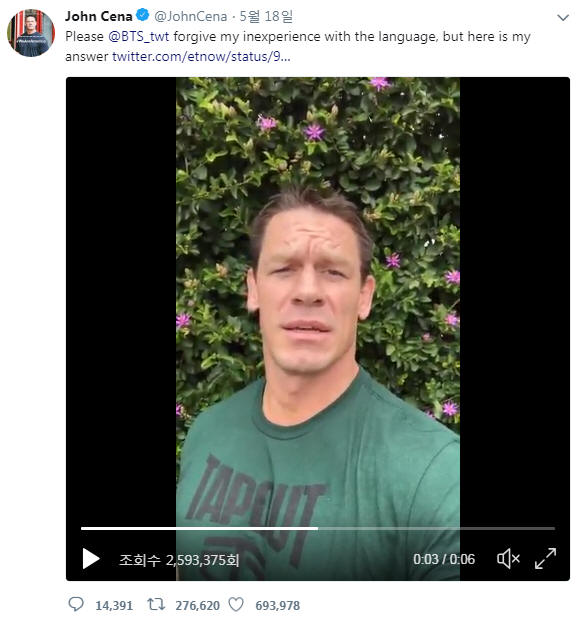This screenshot has height=622, width=582.
Task: View the 276,620 retweets count
Action: [198, 606]
